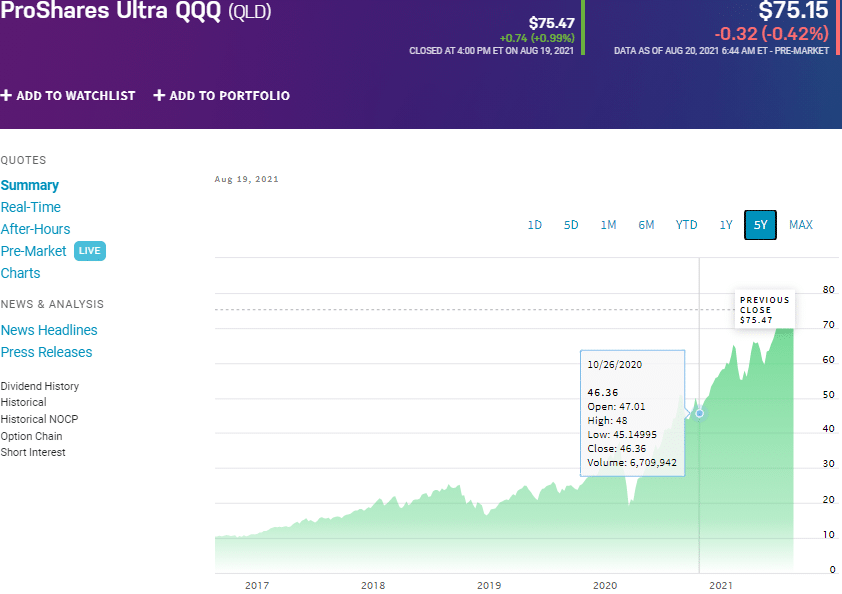Click the QLD ticker symbol in the title
842x594 pixels.
pos(250,11)
